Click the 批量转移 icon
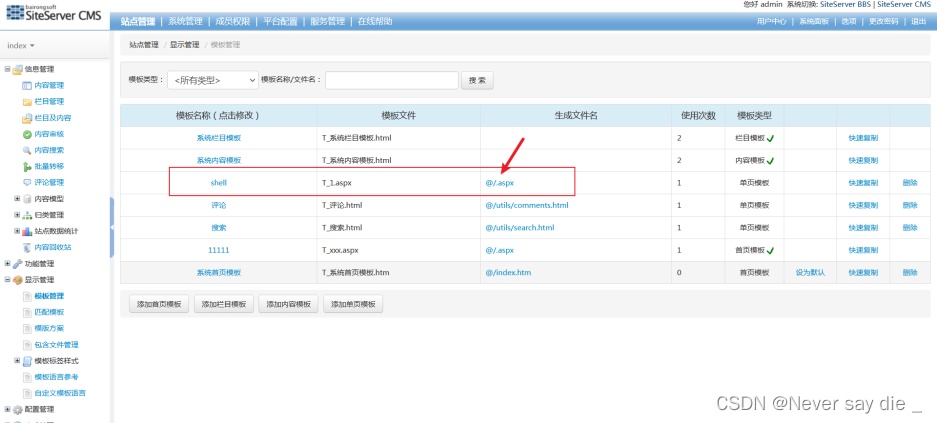 click(27, 166)
